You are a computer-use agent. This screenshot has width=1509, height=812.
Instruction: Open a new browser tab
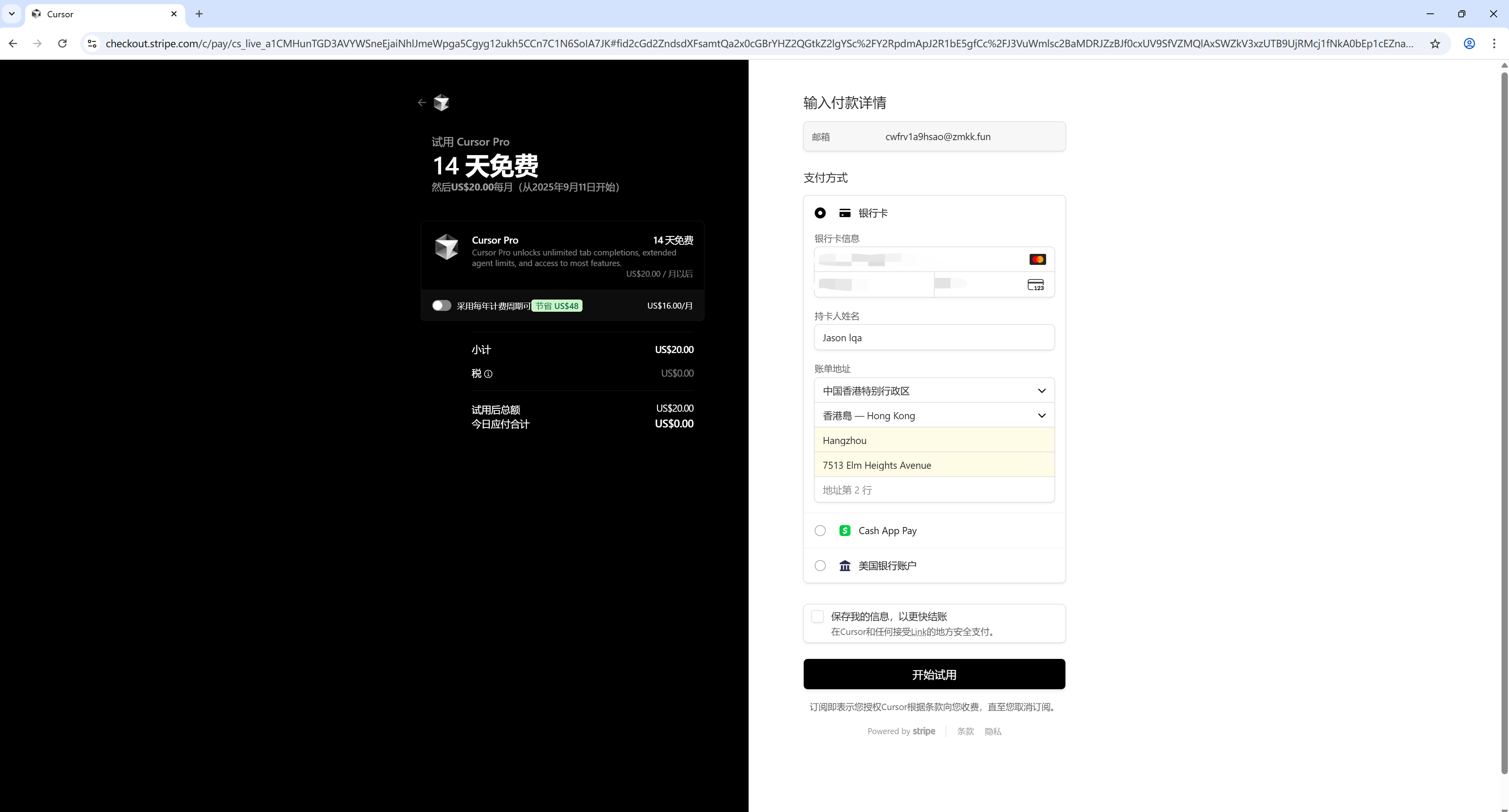199,14
